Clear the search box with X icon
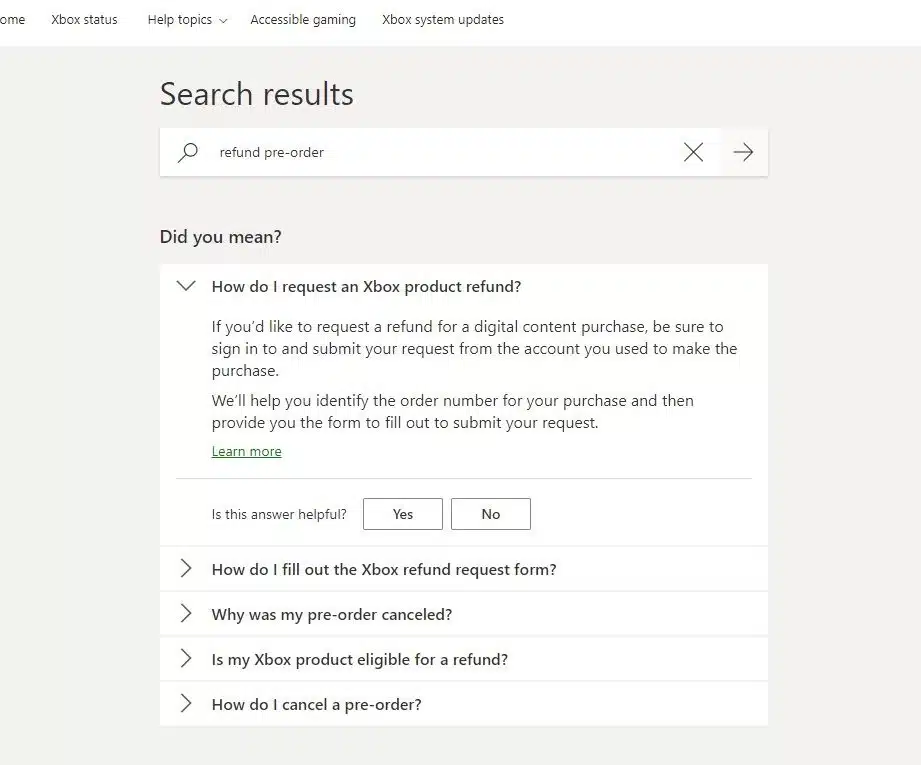 (693, 152)
